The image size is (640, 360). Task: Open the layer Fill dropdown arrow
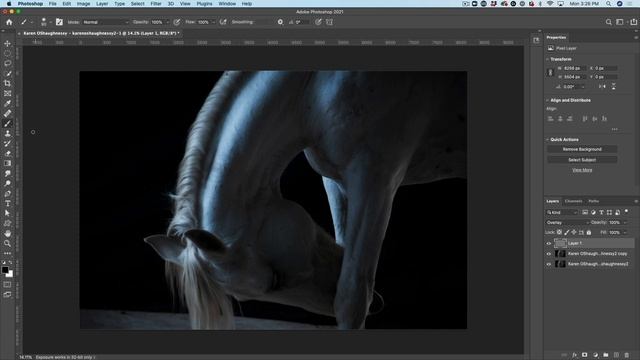click(x=625, y=232)
